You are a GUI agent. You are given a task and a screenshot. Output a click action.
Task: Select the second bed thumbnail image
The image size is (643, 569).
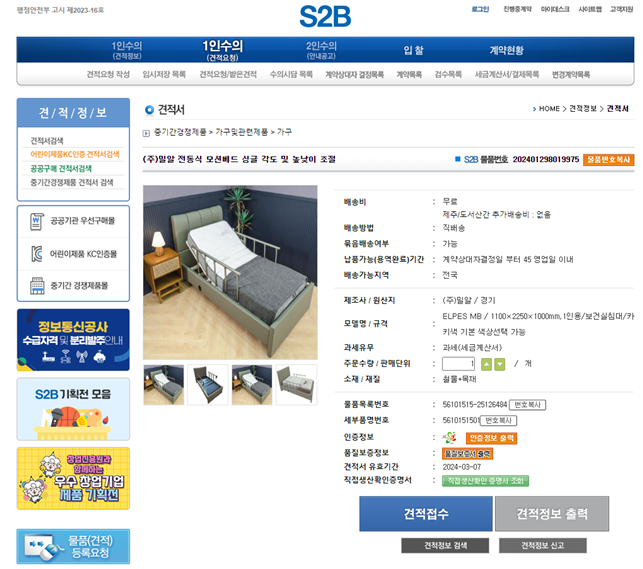pyautogui.click(x=208, y=385)
